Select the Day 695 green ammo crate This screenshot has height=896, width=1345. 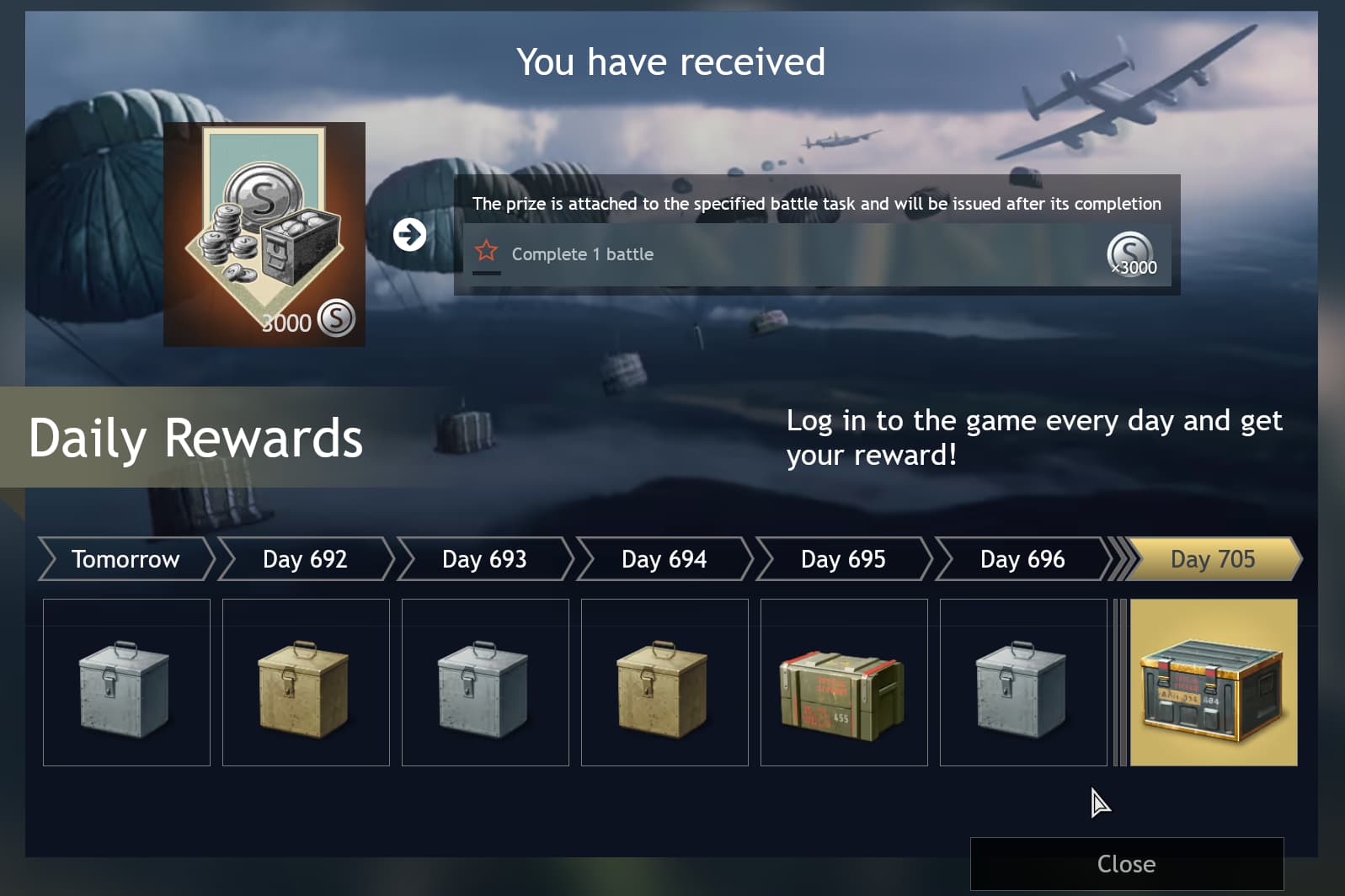click(x=844, y=682)
